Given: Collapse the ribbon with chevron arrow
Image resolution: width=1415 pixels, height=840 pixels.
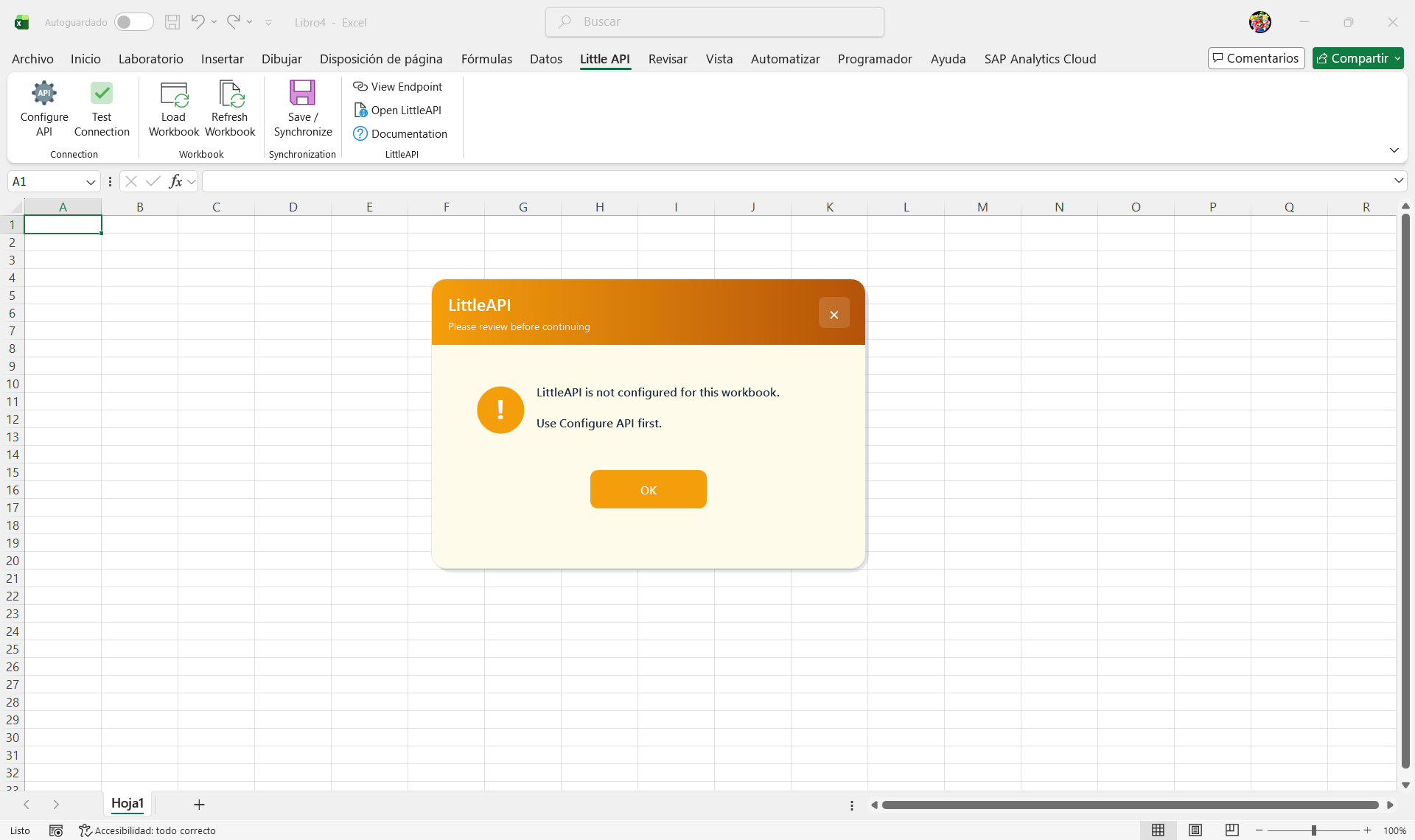Looking at the screenshot, I should click(x=1394, y=150).
